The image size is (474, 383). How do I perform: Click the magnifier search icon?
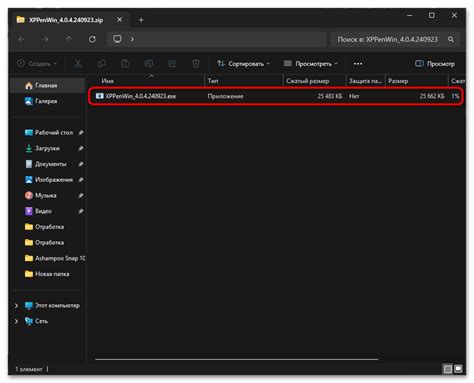click(451, 39)
